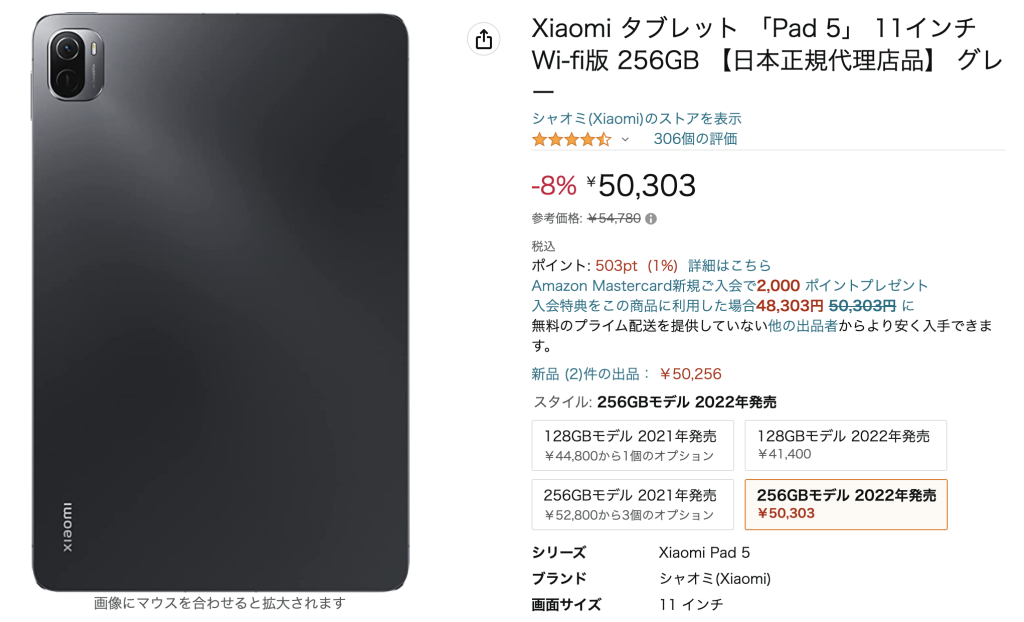Click the info icon next to the reference price

coord(651,218)
